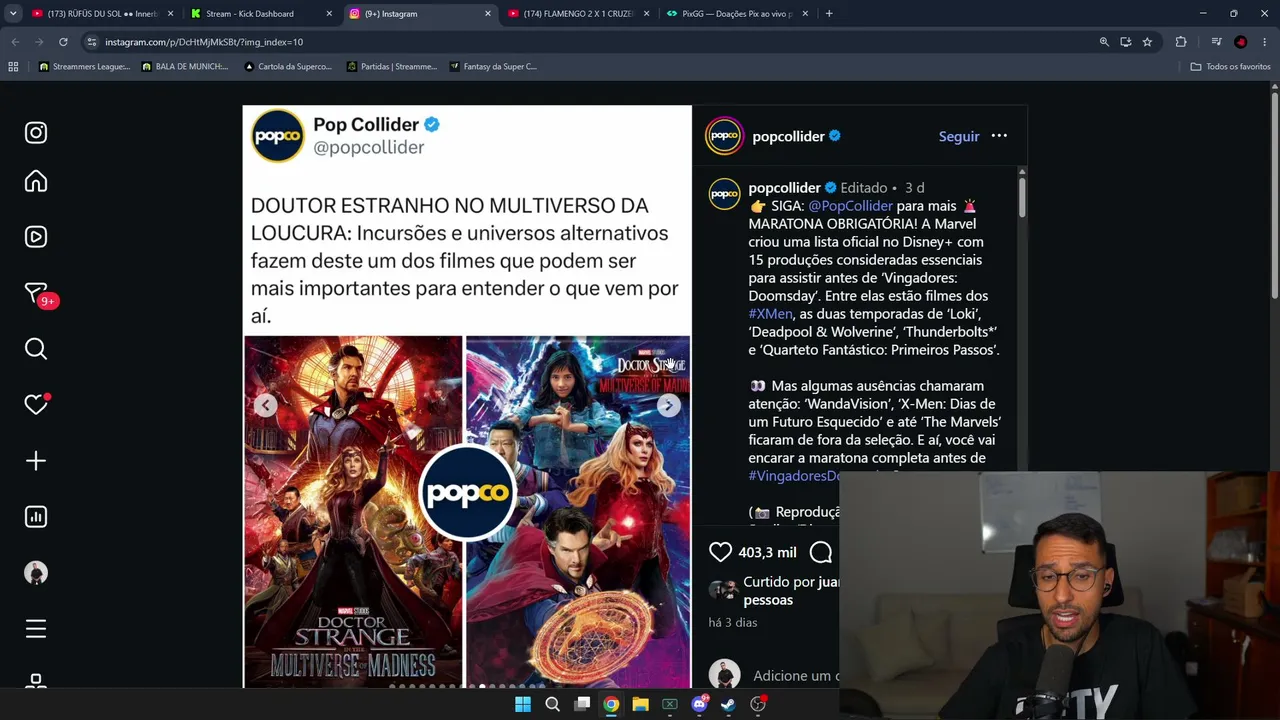Open the #XMen hashtag link
Screen dimensions: 1280x720
pyautogui.click(x=770, y=314)
